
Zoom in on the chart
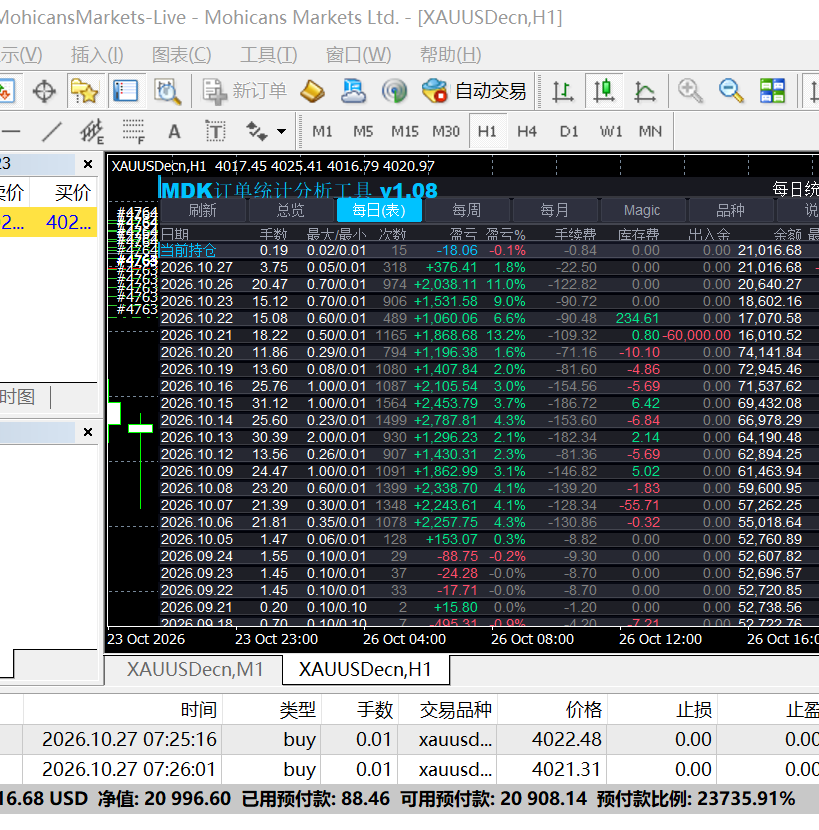690,92
